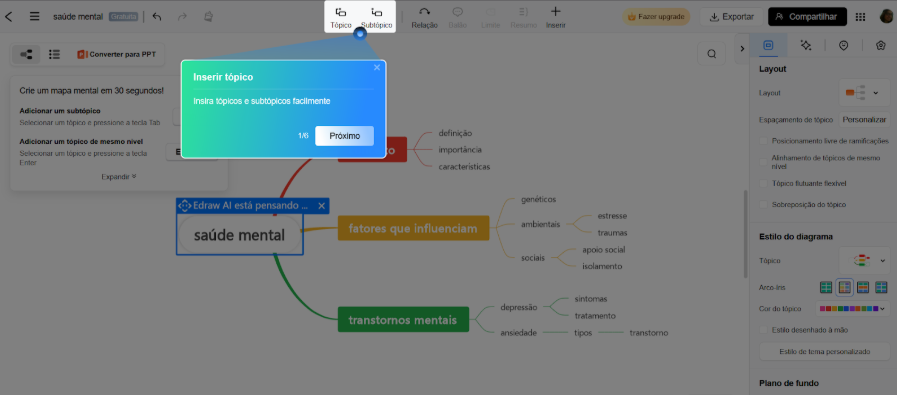
Task: Open the apps grid icon
Action: (x=860, y=17)
